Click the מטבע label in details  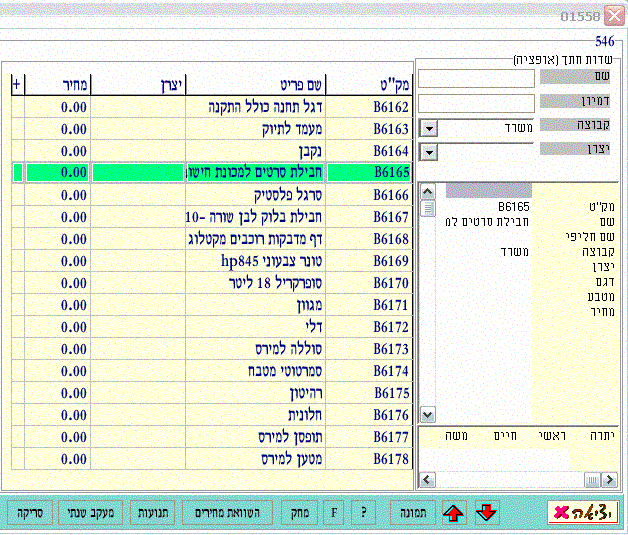(601, 297)
